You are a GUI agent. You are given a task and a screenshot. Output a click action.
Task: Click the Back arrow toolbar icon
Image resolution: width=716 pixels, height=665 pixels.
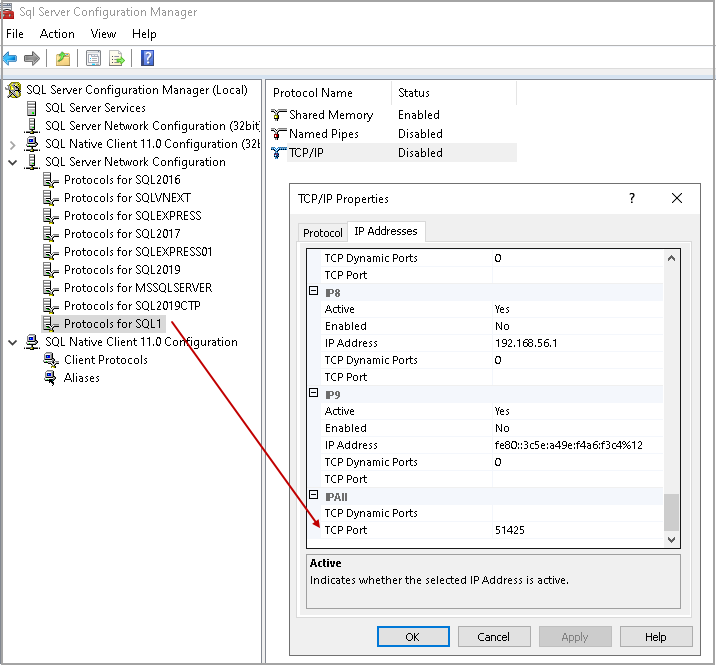coord(10,58)
